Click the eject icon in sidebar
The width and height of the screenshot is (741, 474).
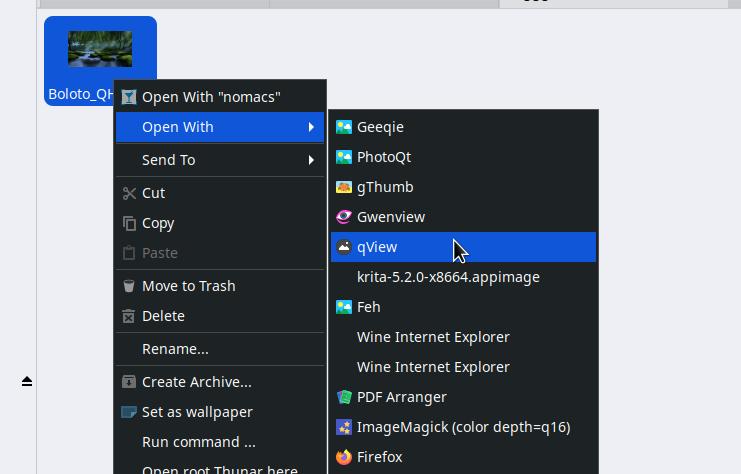tap(27, 381)
